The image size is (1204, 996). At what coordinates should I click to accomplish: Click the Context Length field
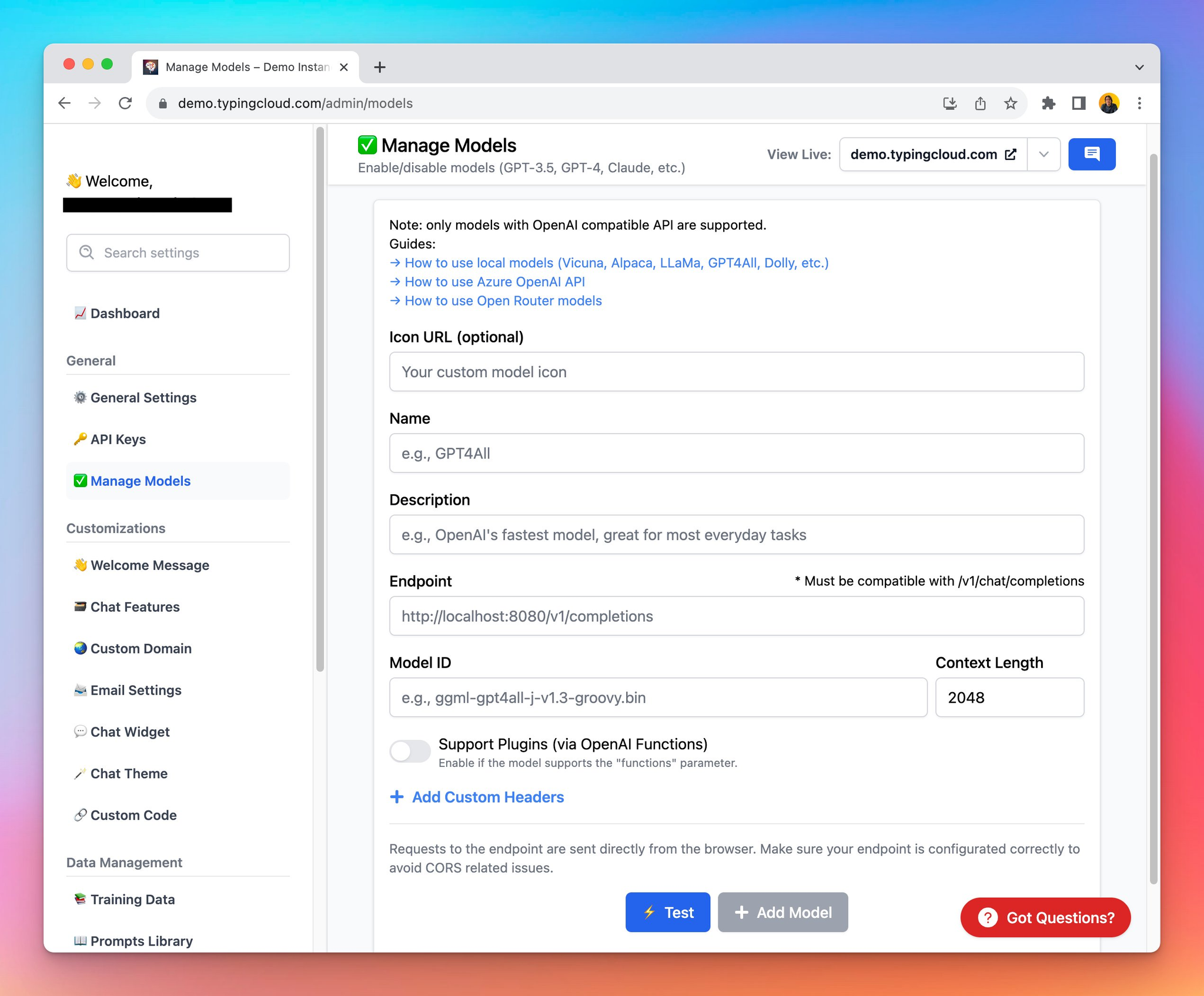point(1009,697)
